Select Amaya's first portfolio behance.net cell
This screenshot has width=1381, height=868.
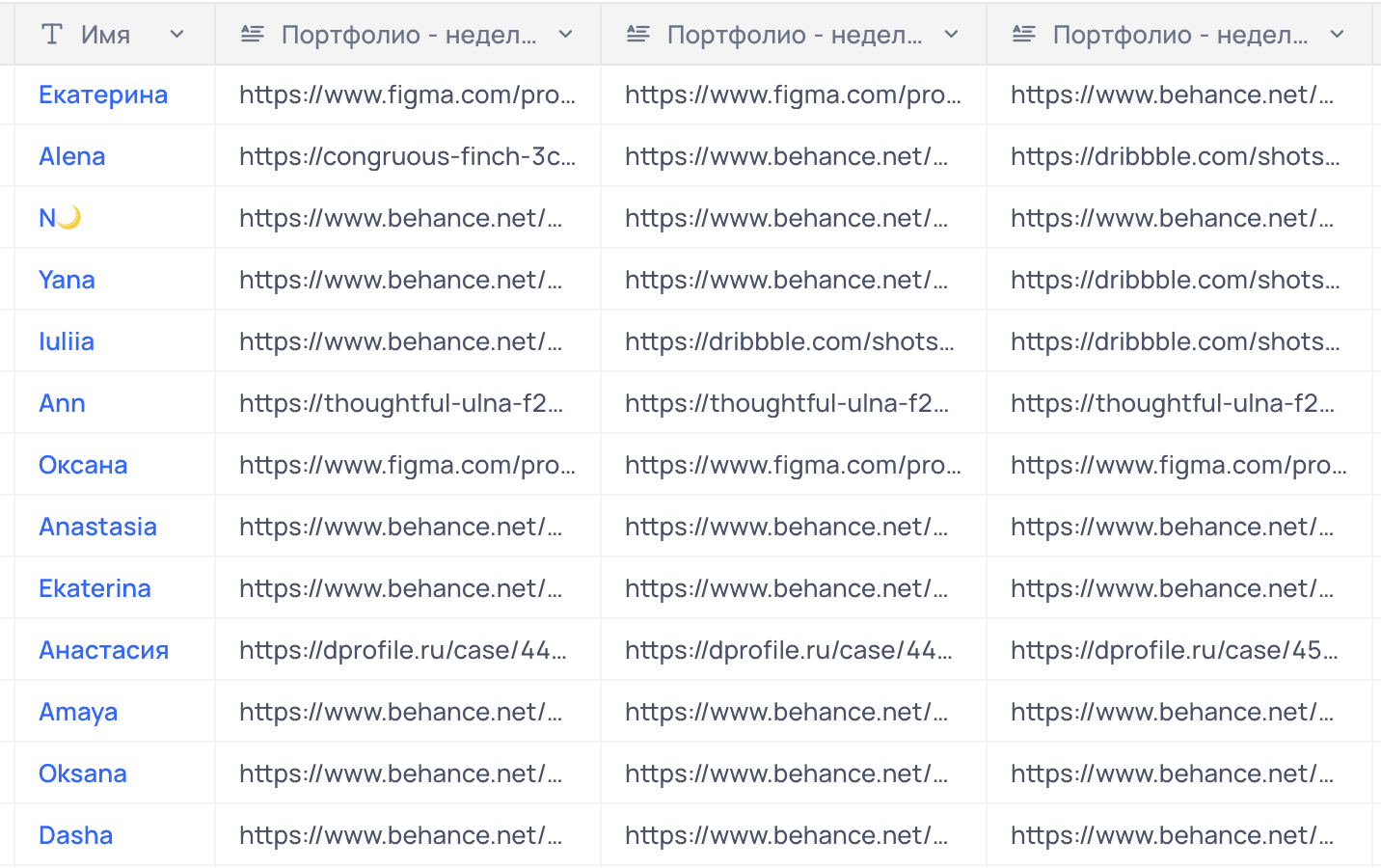(x=408, y=712)
